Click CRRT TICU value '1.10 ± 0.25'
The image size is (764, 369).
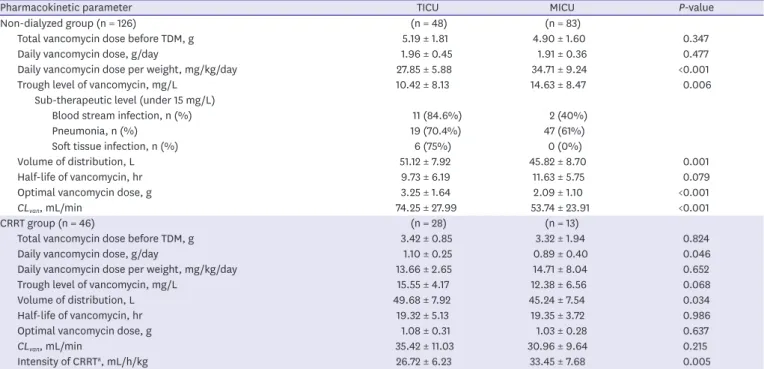[429, 254]
